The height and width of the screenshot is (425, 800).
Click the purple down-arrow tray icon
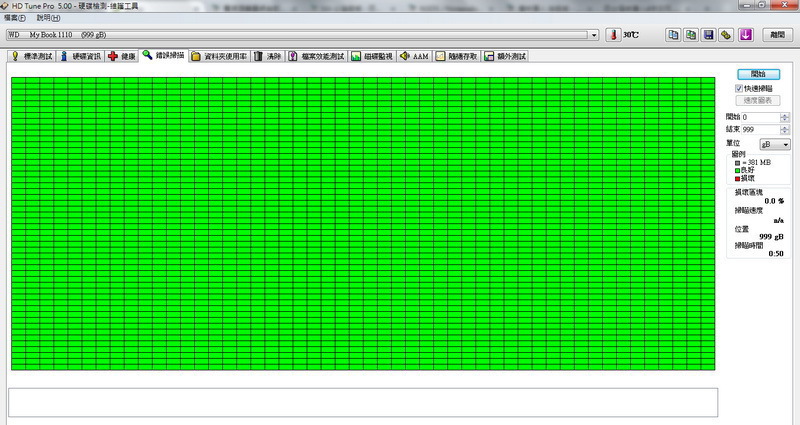pos(746,35)
